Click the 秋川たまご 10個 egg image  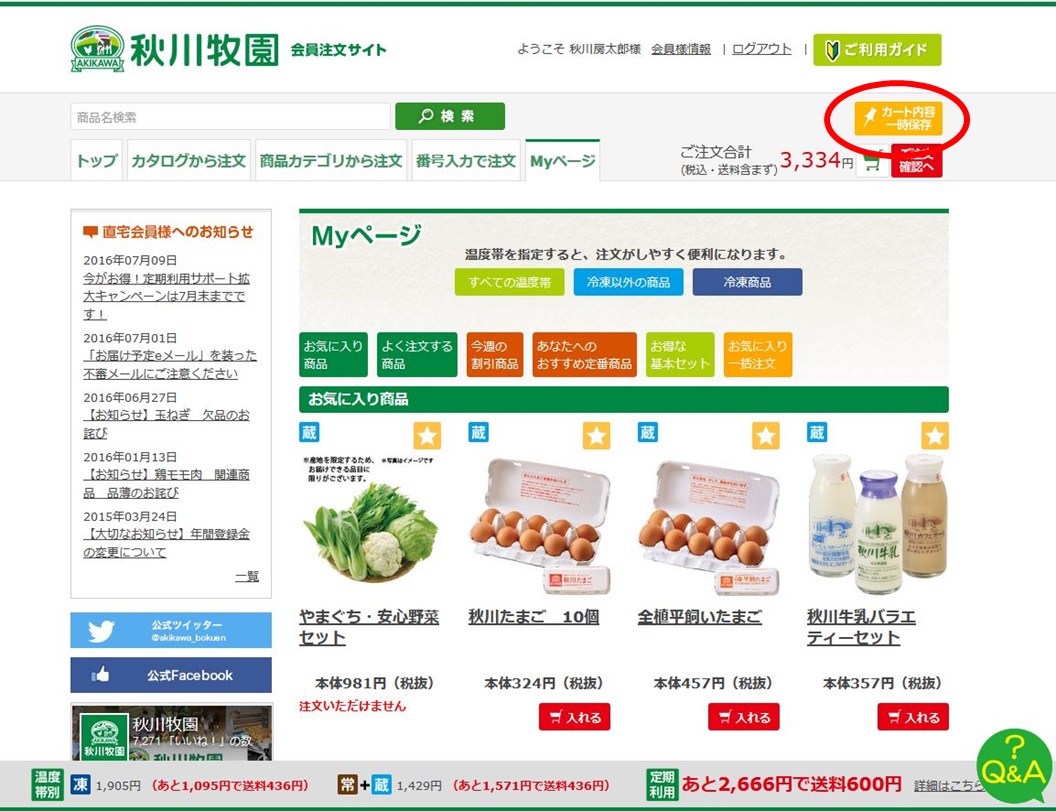(539, 526)
